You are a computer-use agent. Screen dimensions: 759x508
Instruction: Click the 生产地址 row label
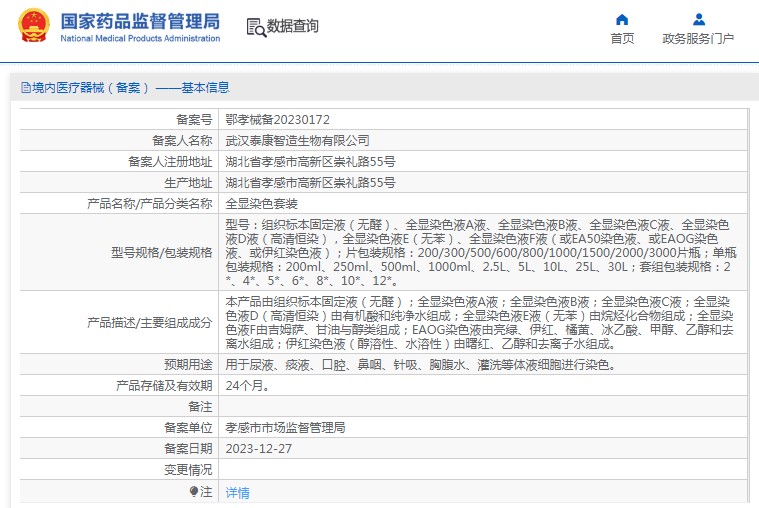(188, 183)
